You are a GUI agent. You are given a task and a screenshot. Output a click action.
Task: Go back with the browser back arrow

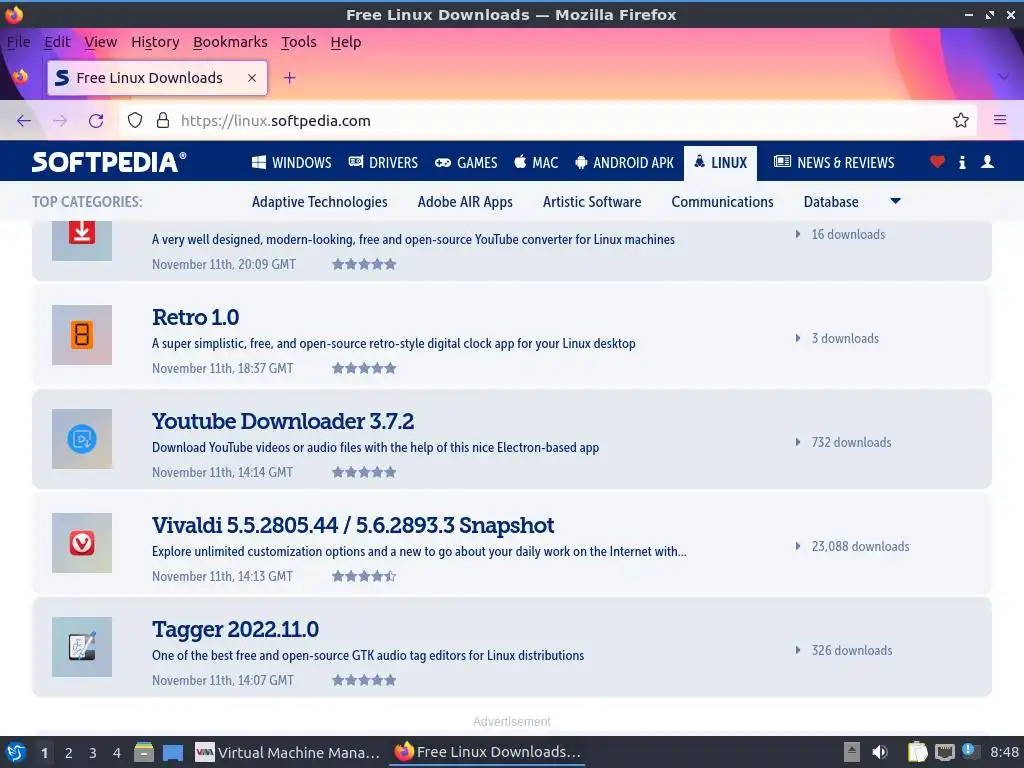[x=24, y=121]
